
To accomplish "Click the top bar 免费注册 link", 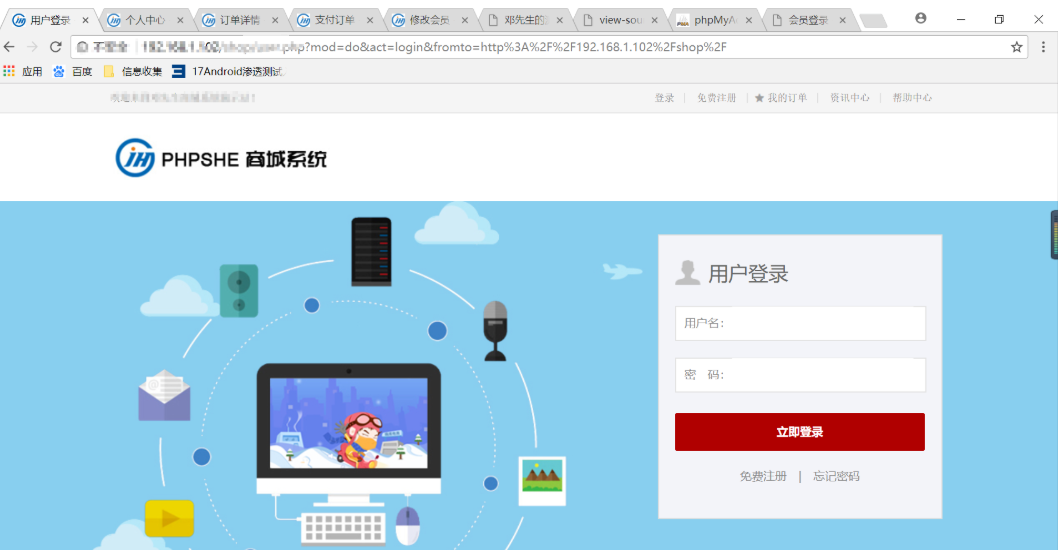I will (x=717, y=98).
